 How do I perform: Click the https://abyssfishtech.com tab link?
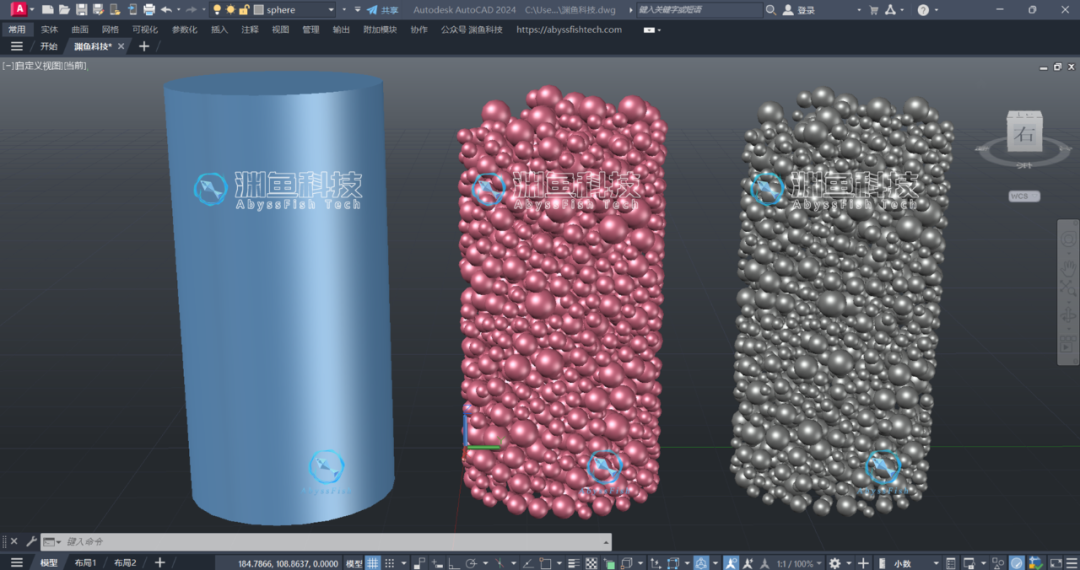[x=569, y=30]
